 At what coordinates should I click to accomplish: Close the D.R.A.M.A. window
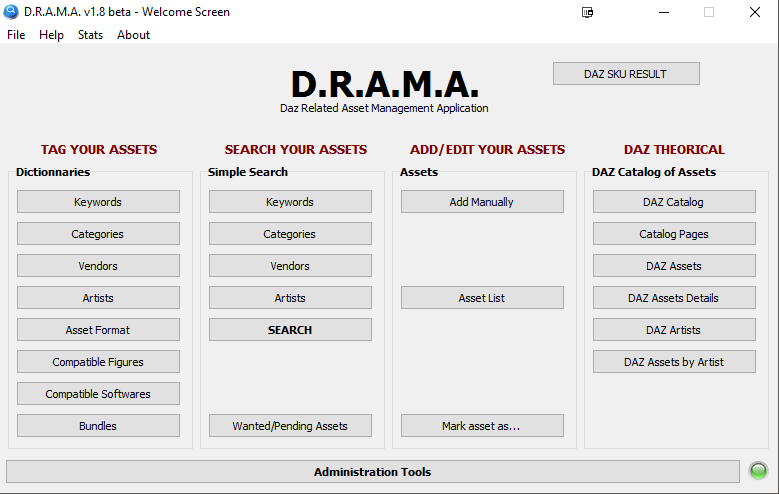coord(755,12)
